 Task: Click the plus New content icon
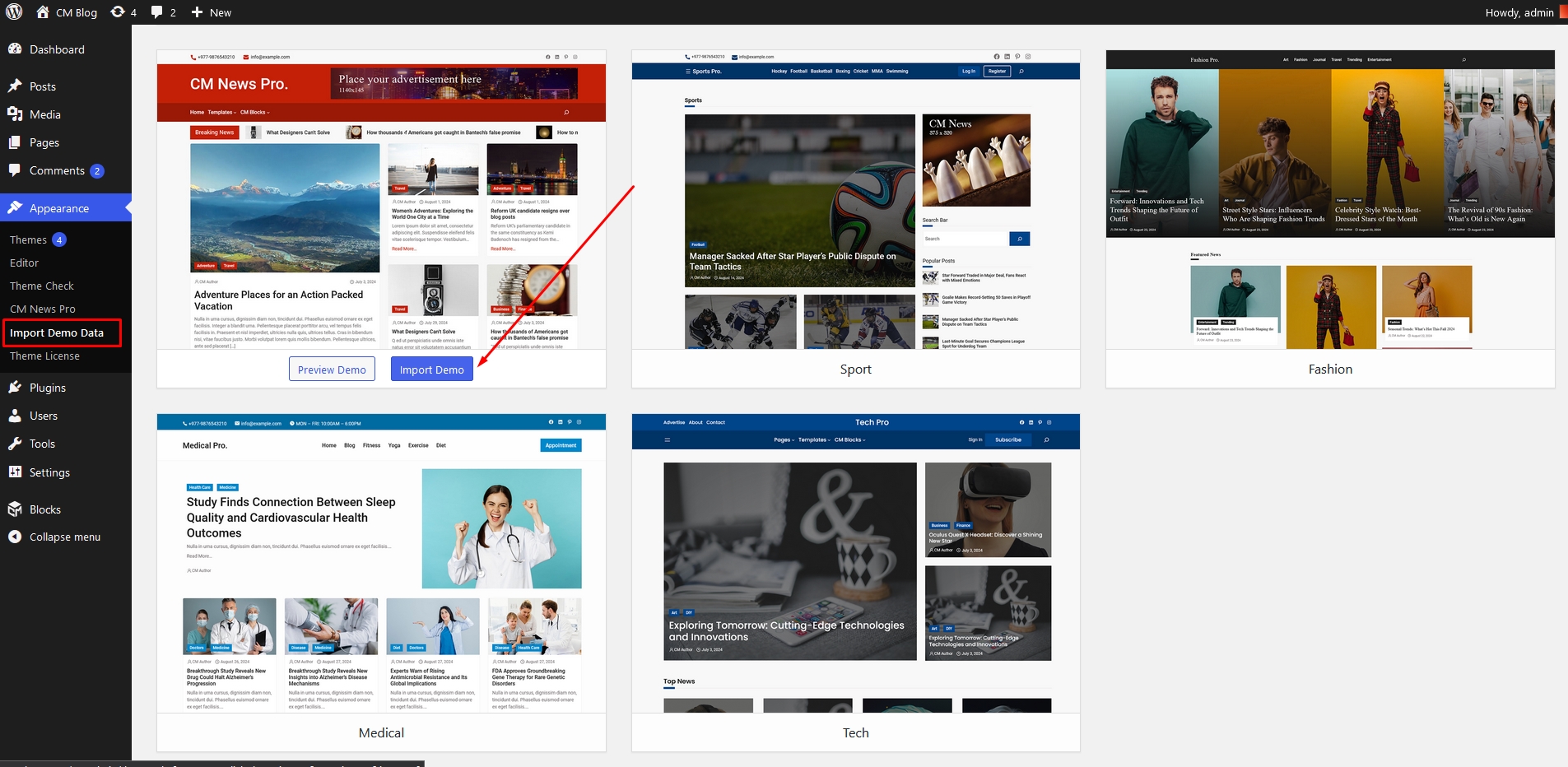(197, 12)
